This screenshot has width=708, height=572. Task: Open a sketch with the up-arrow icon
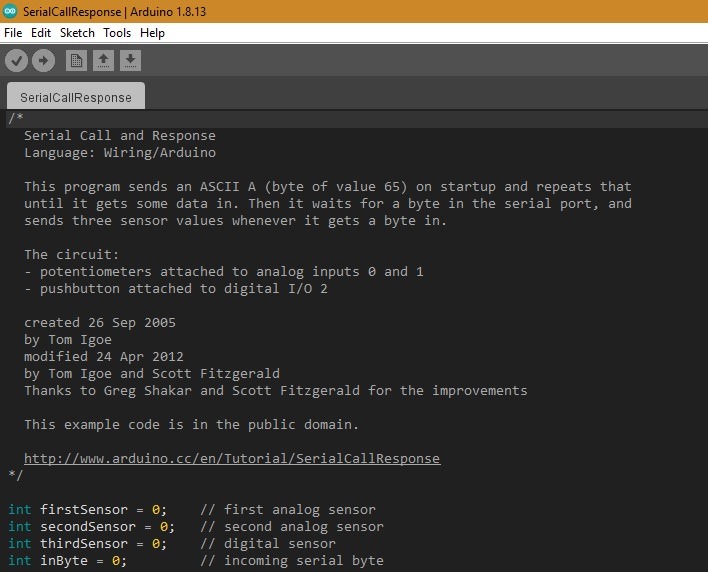[103, 60]
